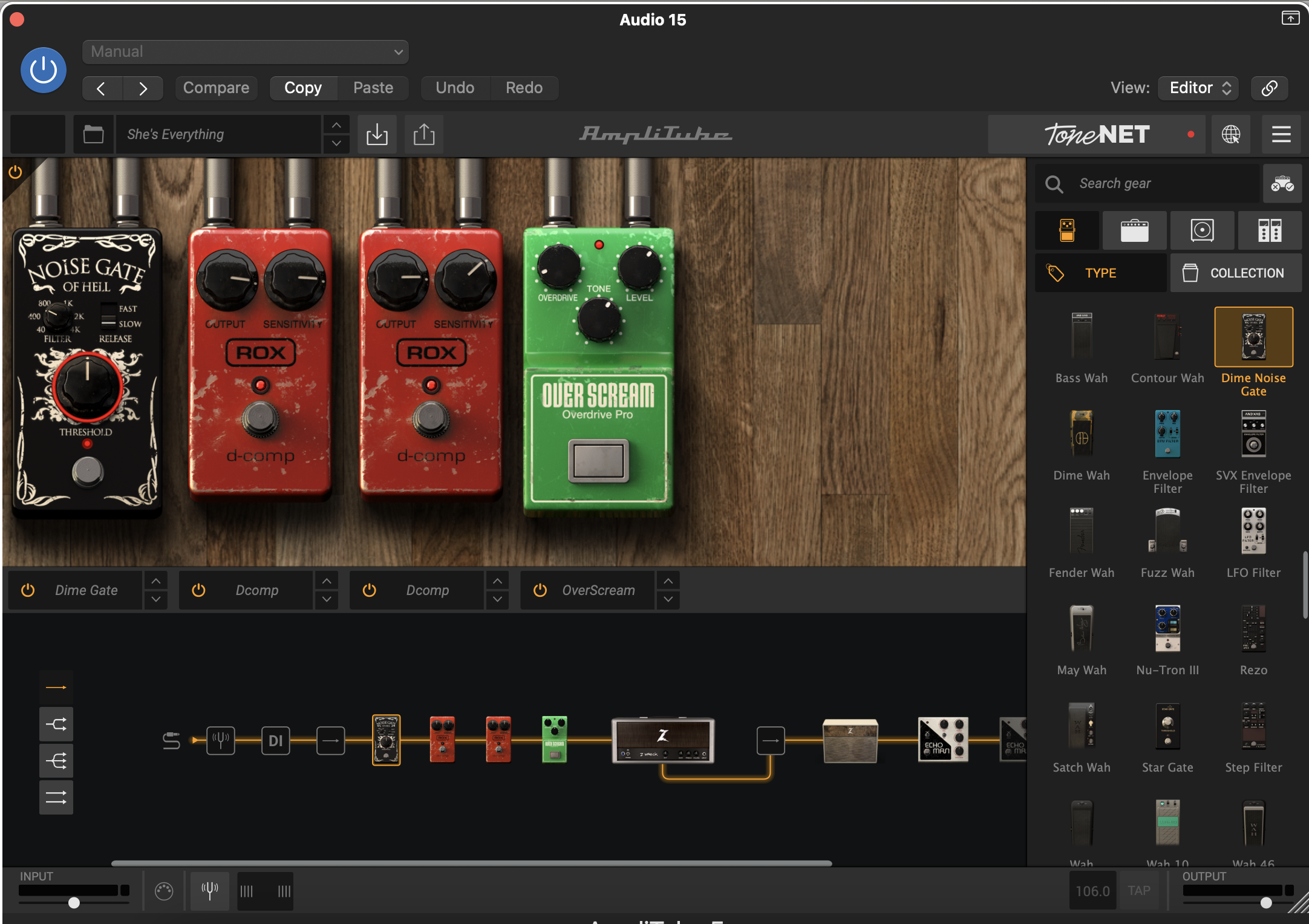Select the stomp pedals category tab

tap(1067, 230)
